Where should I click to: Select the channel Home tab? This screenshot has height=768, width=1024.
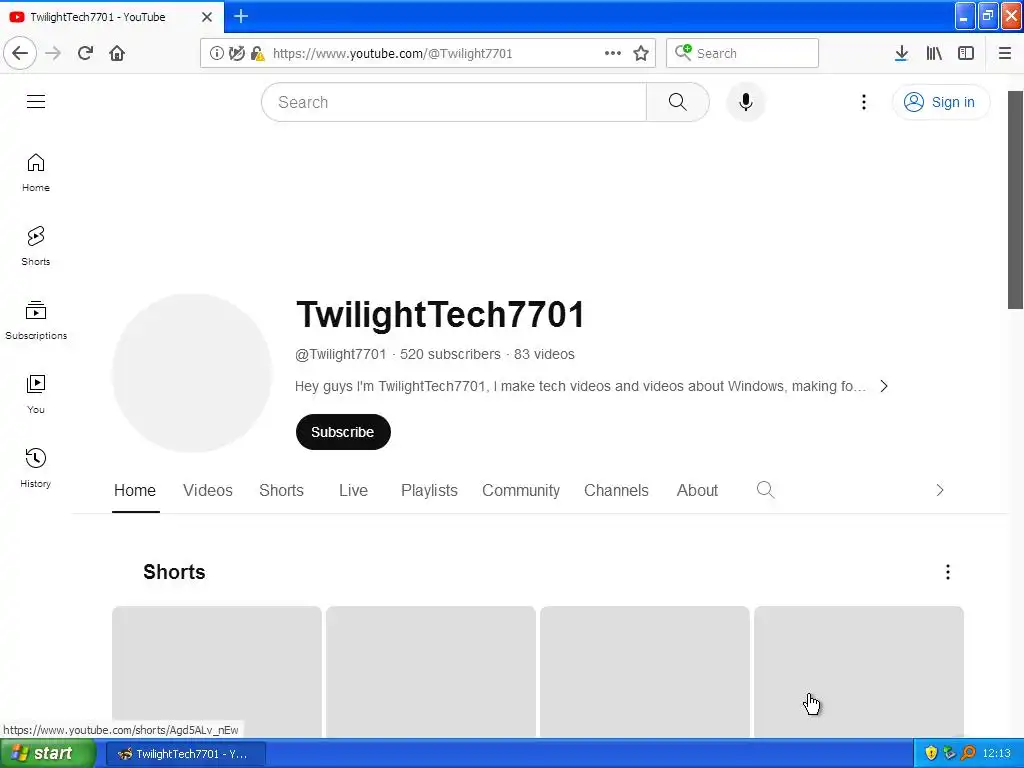point(135,490)
